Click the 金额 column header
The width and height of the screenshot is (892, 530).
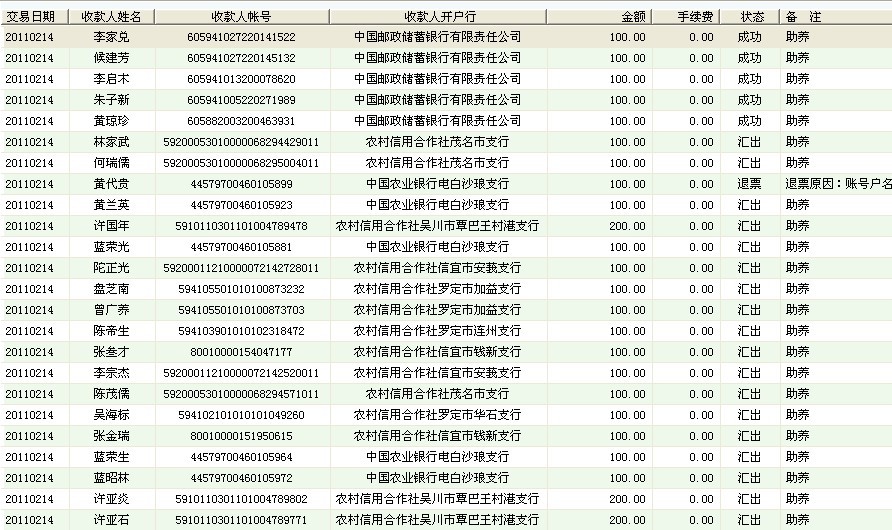pos(599,16)
